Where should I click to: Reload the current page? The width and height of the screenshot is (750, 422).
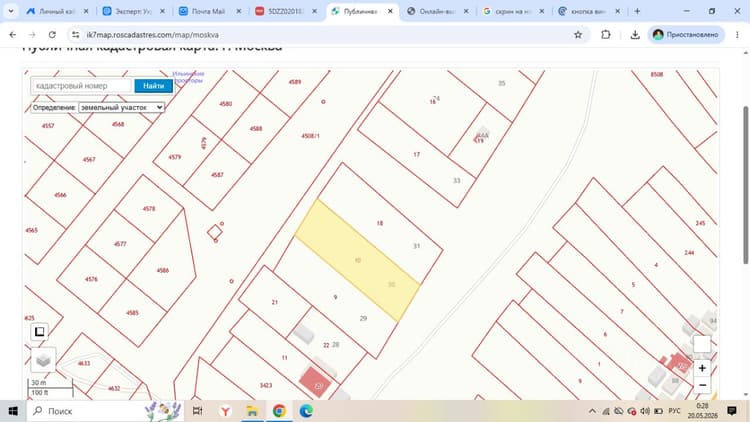click(x=52, y=34)
